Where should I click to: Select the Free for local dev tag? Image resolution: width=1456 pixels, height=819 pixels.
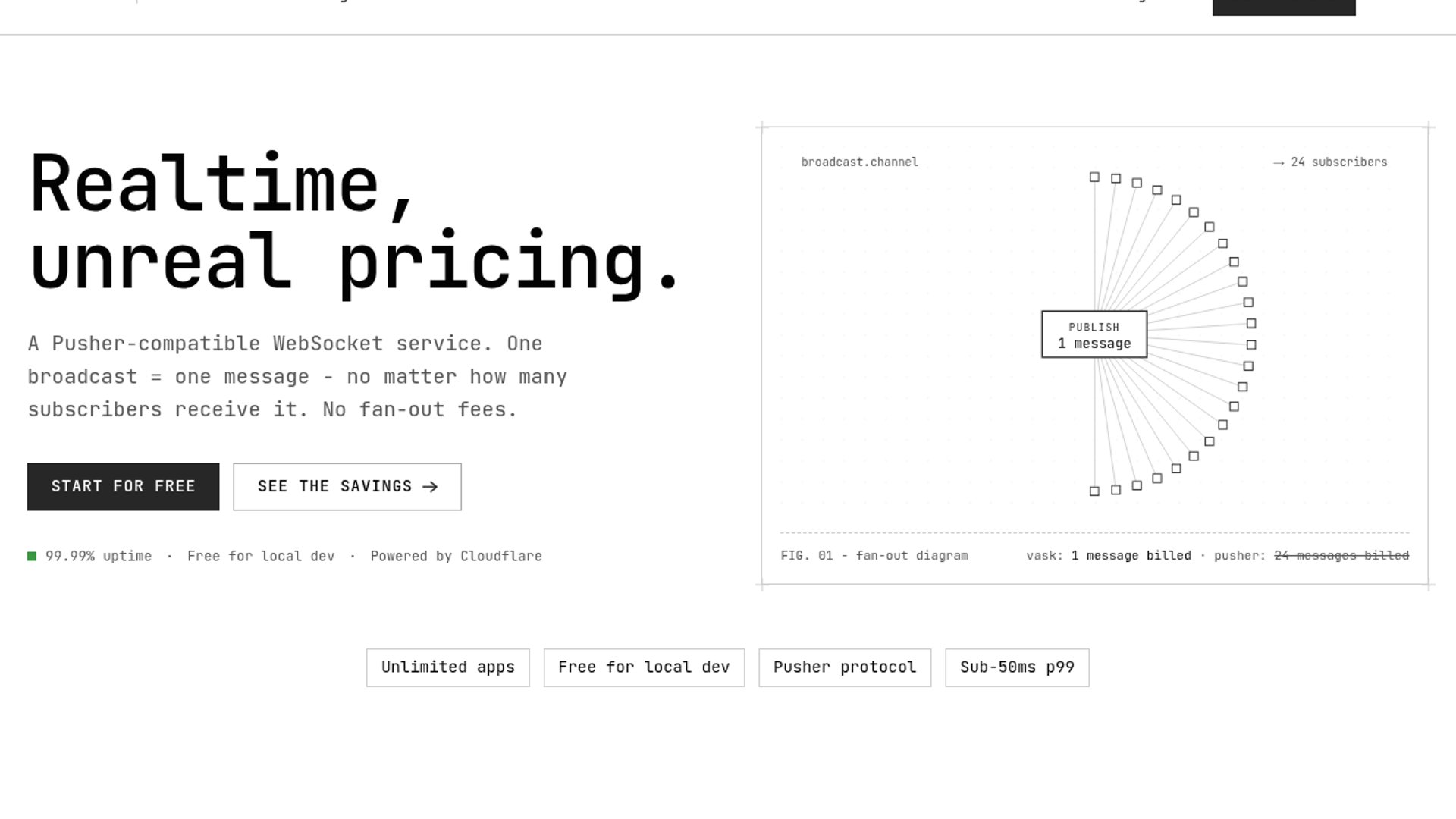coord(644,667)
